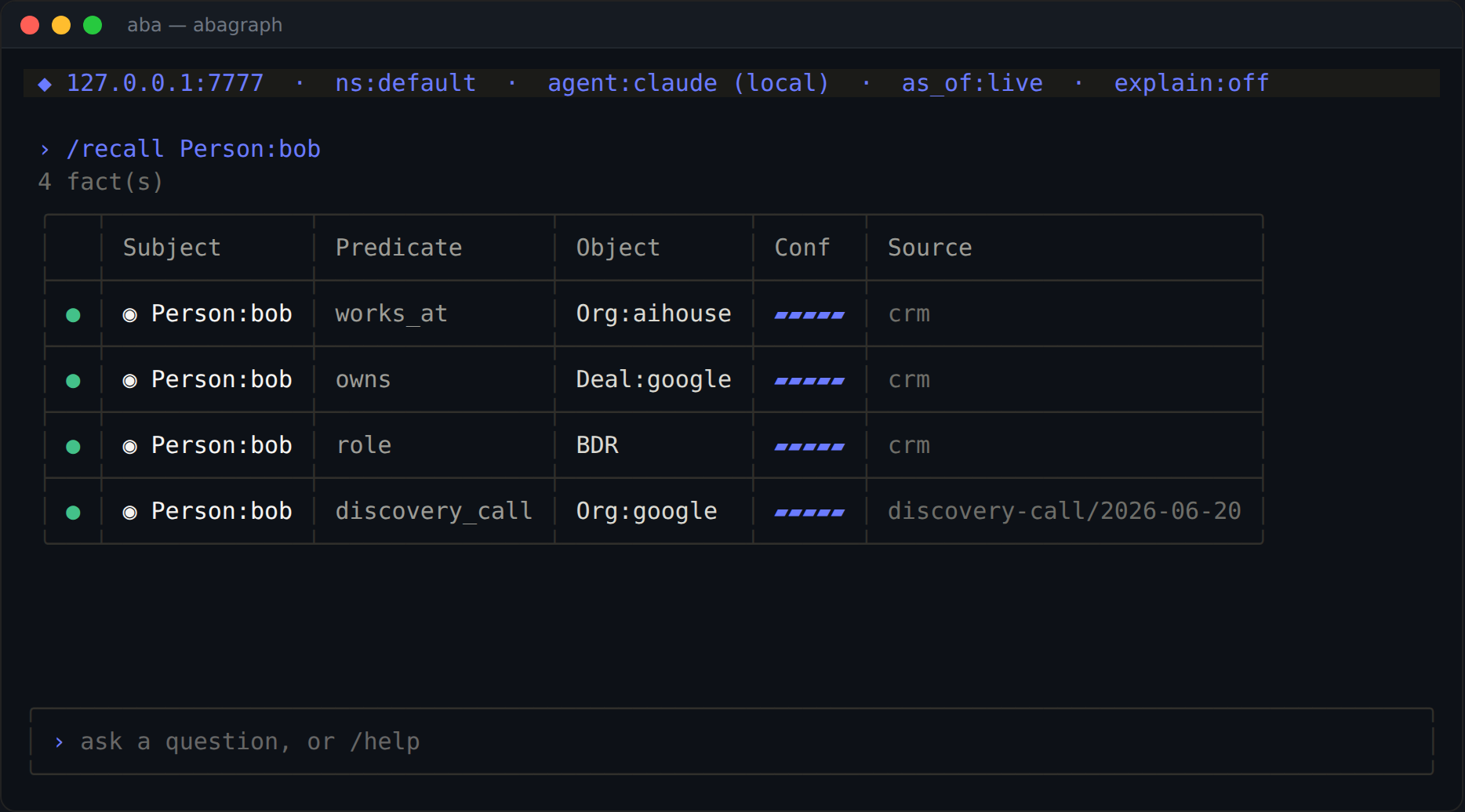Click the '/recall Person:bob' command line
The height and width of the screenshot is (812, 1465).
(194, 149)
